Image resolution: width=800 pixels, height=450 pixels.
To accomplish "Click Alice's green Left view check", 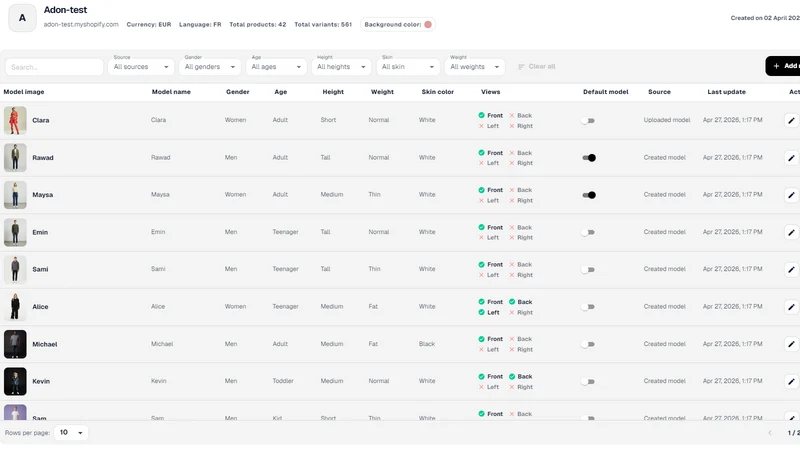I will 481,312.
